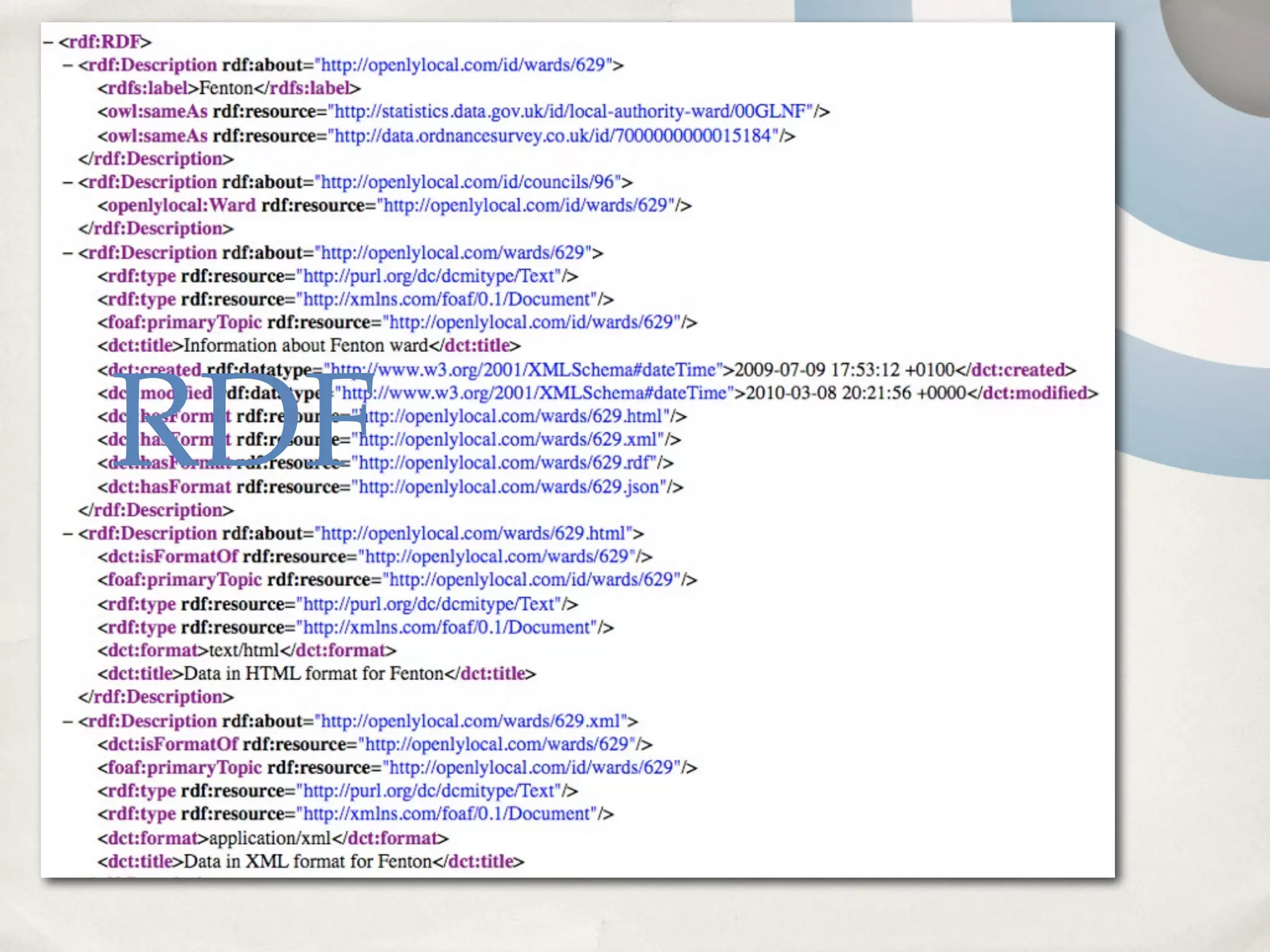
Task: Collapse the root rdf:RDF element
Action: [x=48, y=42]
